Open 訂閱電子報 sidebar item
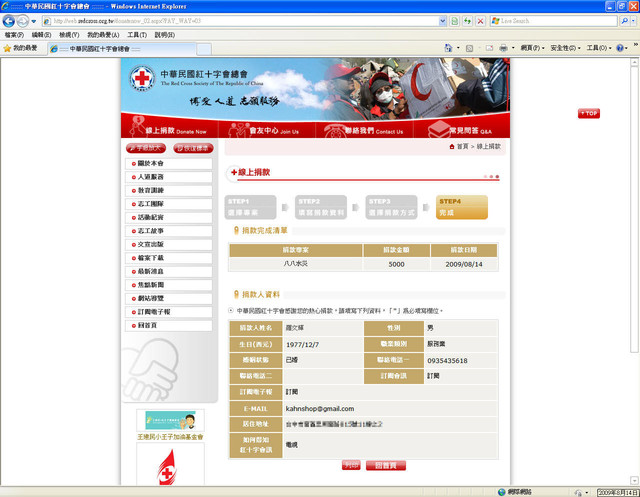 (169, 312)
